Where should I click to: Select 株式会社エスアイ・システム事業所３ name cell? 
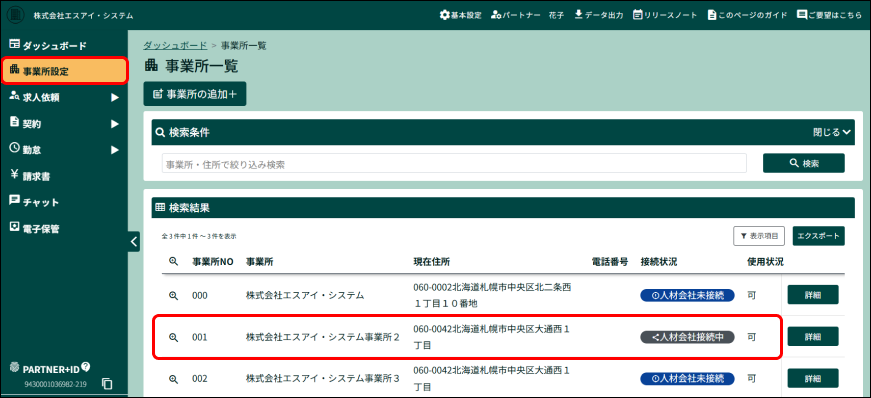coord(323,379)
